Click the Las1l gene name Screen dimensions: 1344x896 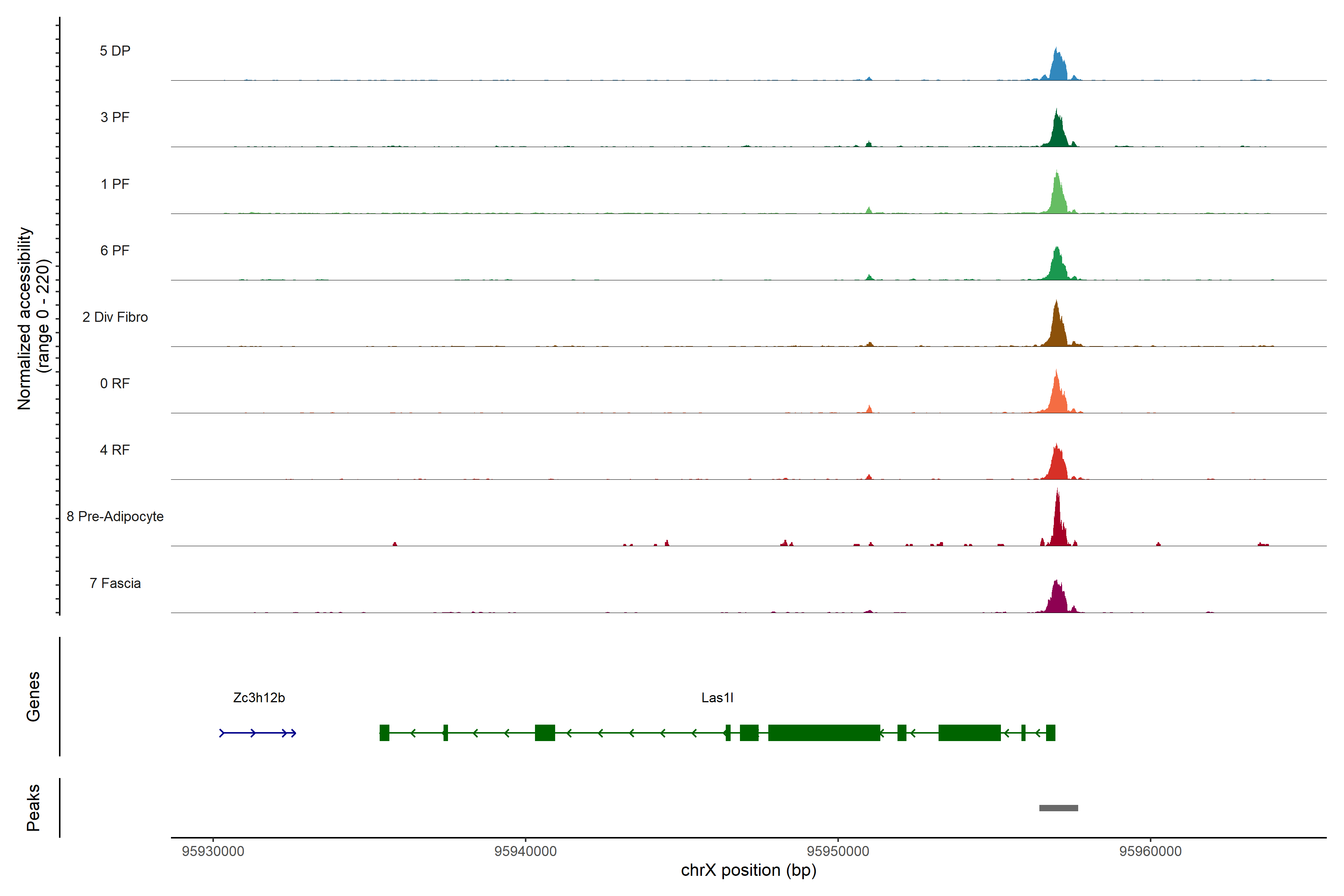pos(717,698)
